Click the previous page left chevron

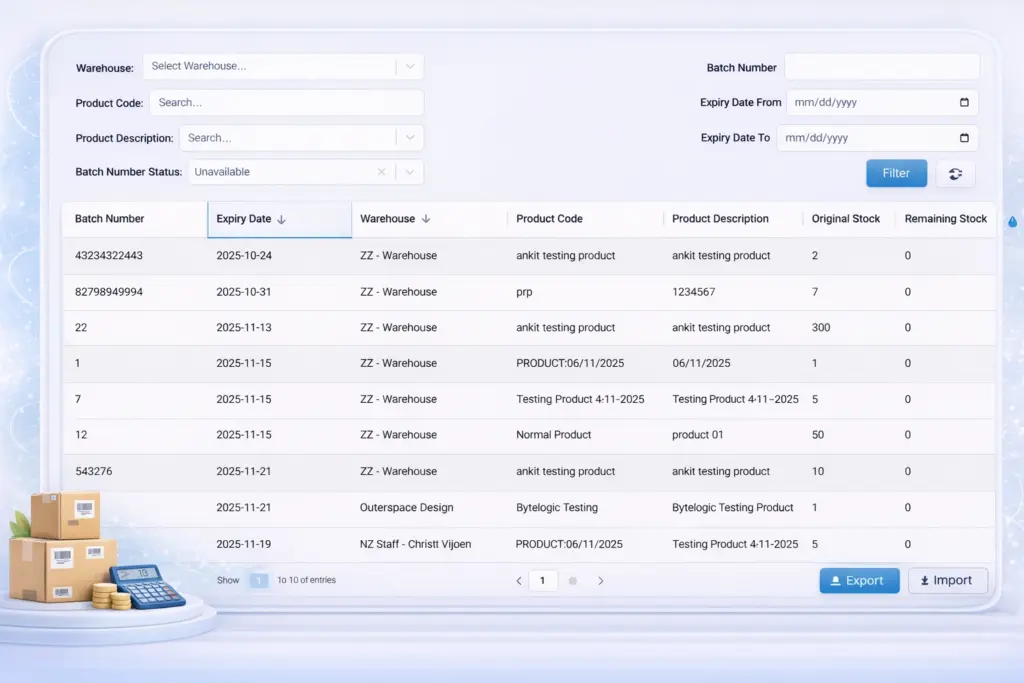[x=518, y=580]
